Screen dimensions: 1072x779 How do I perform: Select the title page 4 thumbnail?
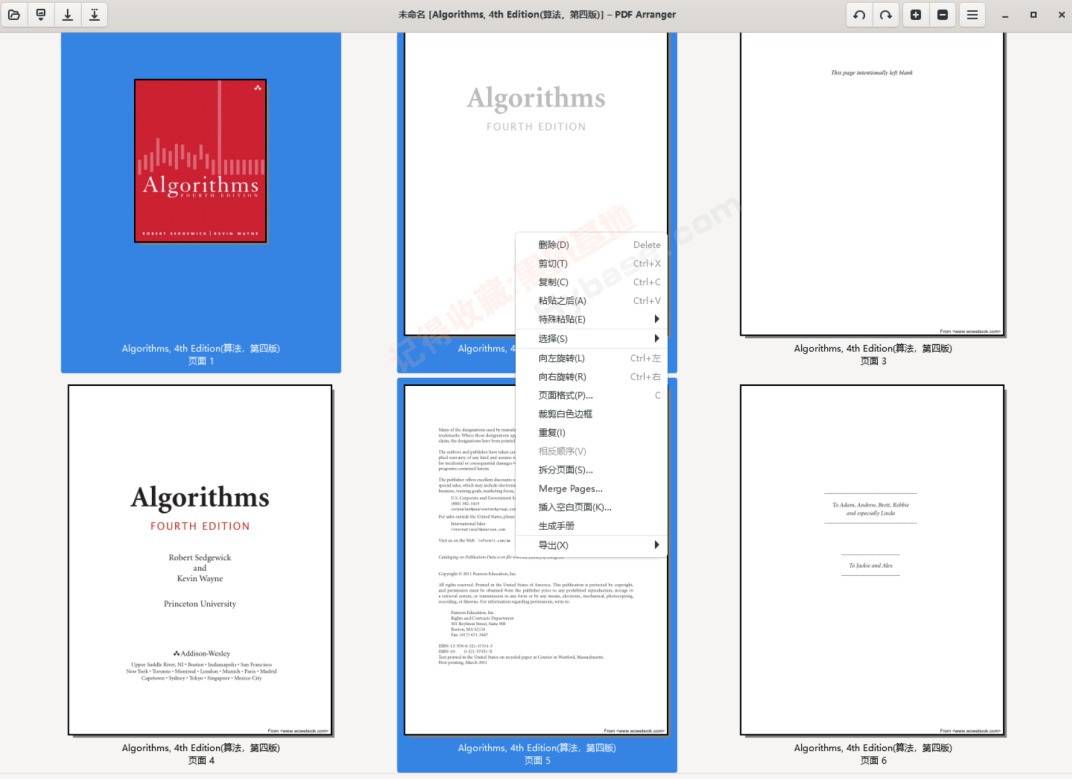click(x=200, y=559)
